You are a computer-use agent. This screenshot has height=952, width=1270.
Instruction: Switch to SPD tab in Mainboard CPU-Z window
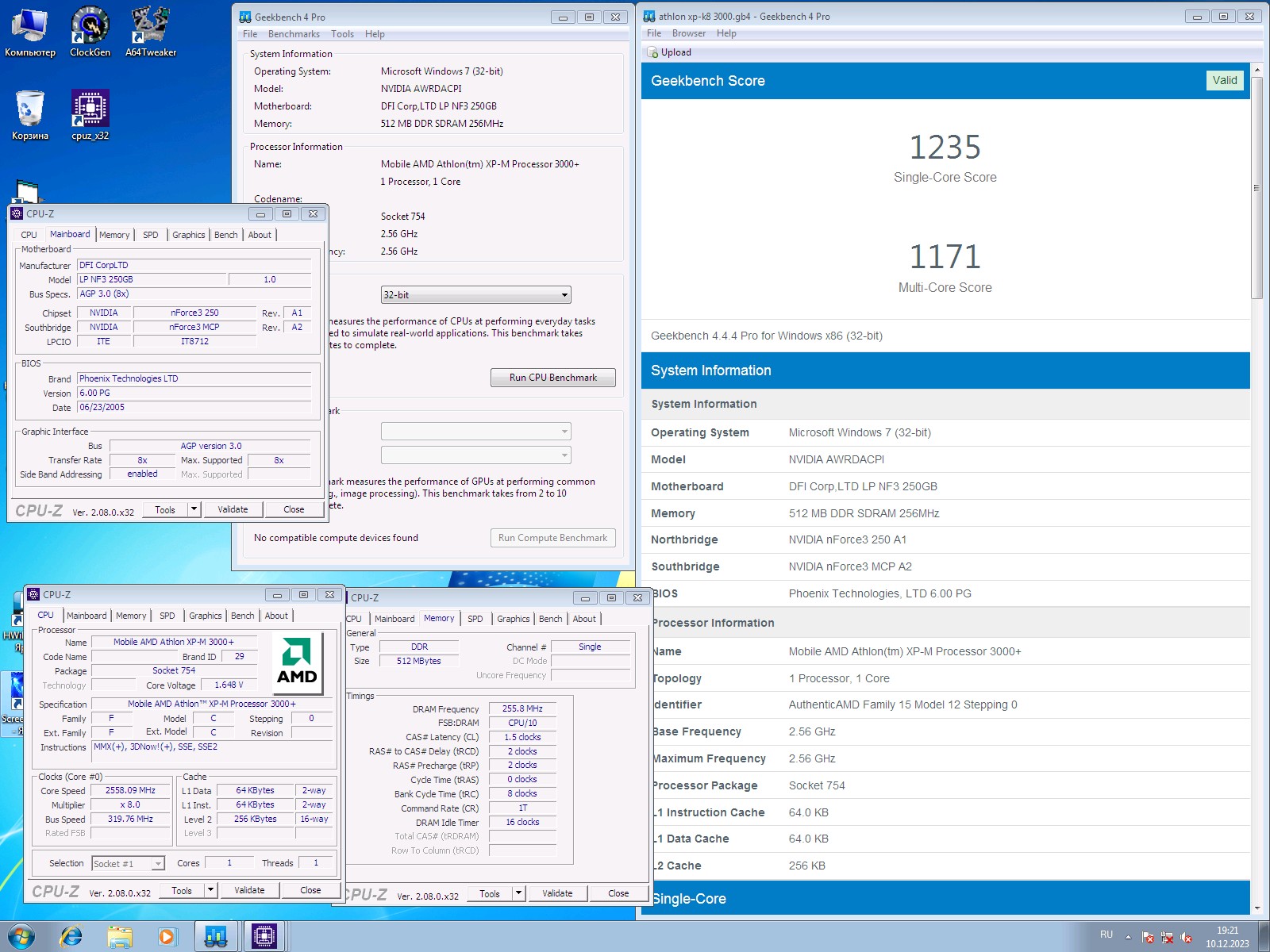pos(151,235)
